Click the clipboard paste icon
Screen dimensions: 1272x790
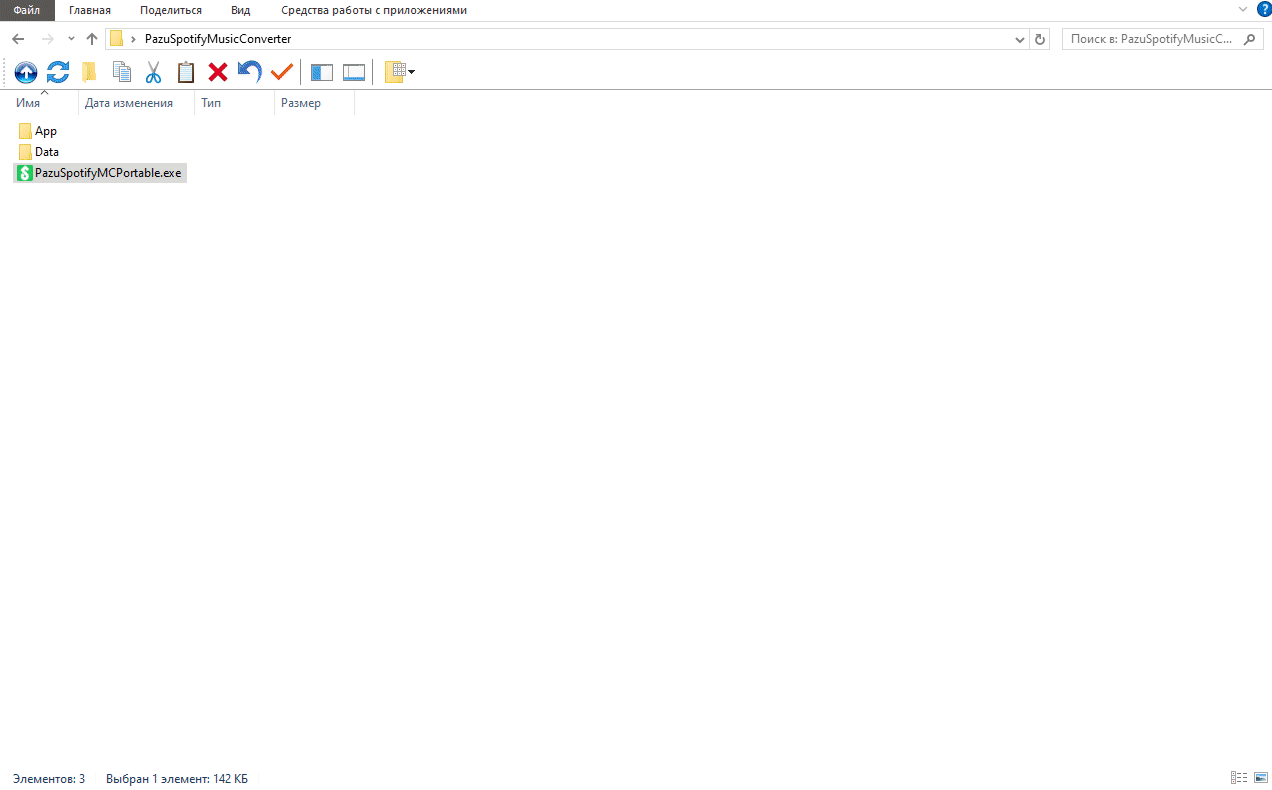point(185,72)
